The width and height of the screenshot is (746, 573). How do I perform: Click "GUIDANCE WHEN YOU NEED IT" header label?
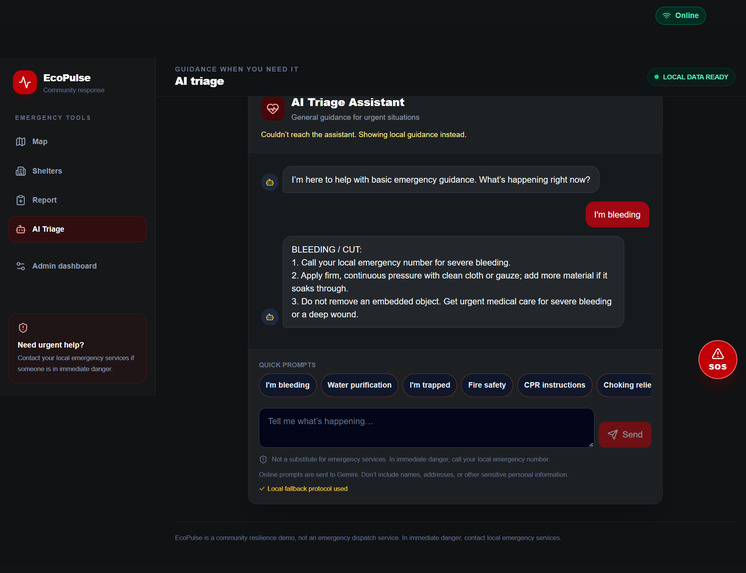pyautogui.click(x=236, y=69)
